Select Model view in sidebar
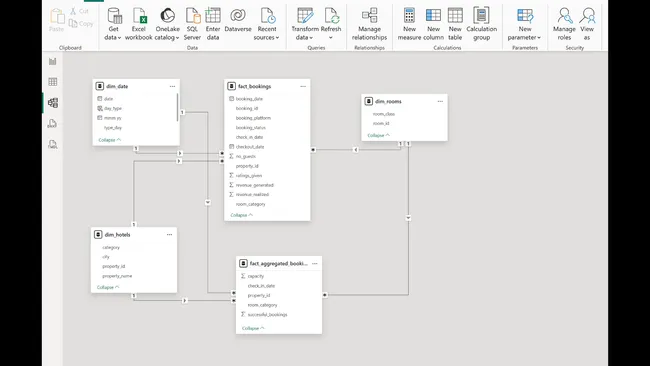The width and height of the screenshot is (650, 366). tap(53, 103)
